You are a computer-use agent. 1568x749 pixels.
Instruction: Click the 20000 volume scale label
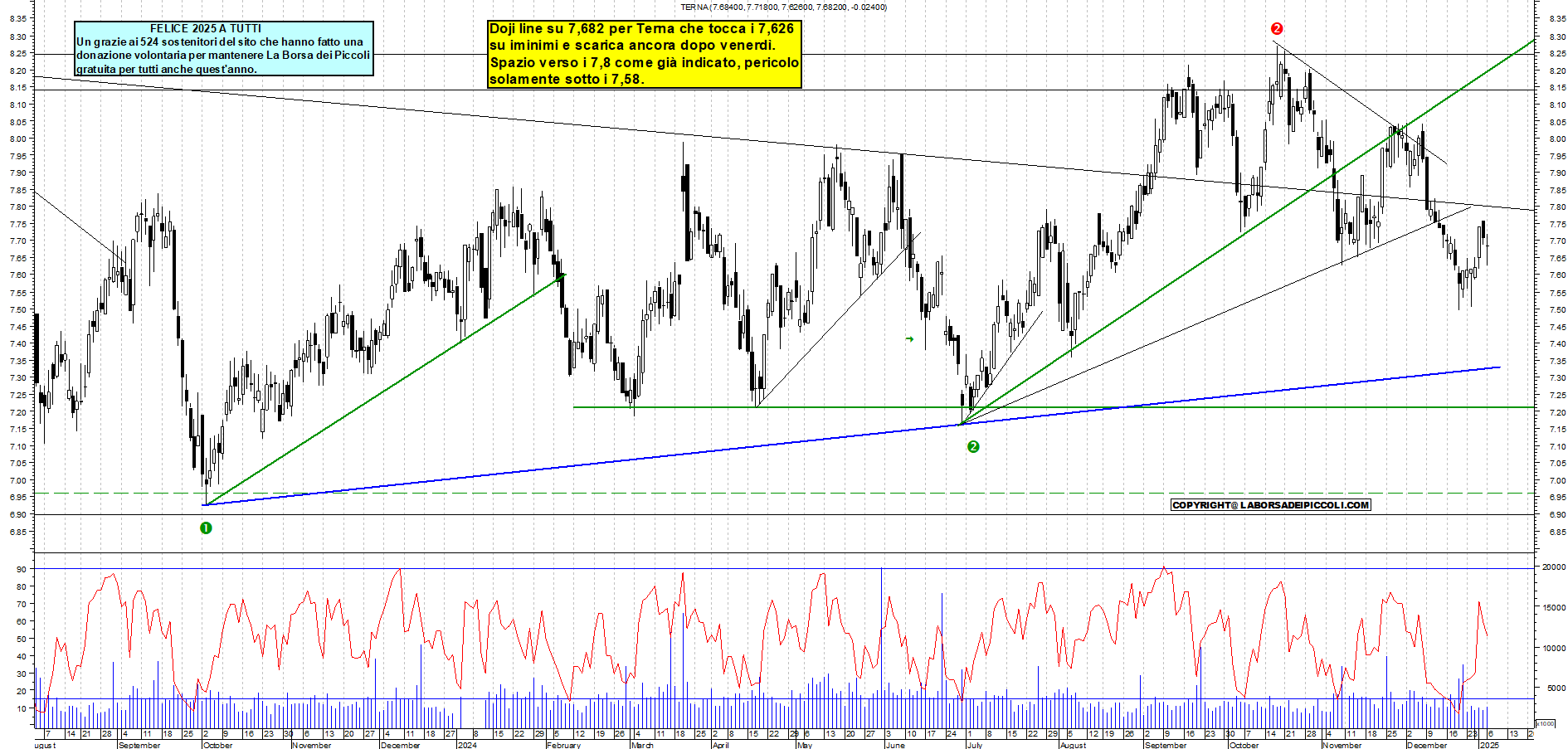click(1554, 567)
